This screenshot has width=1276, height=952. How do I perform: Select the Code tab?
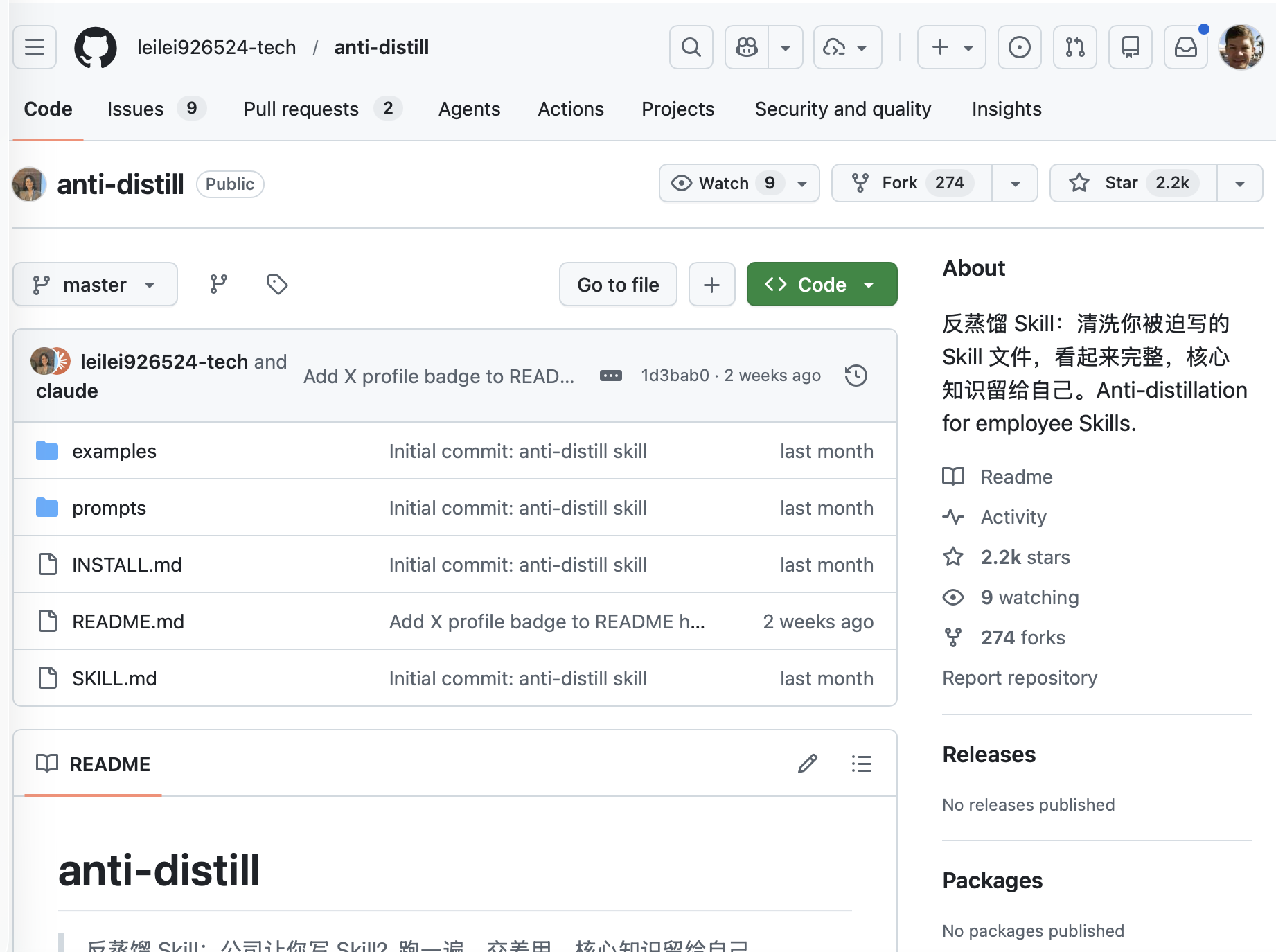[x=48, y=109]
